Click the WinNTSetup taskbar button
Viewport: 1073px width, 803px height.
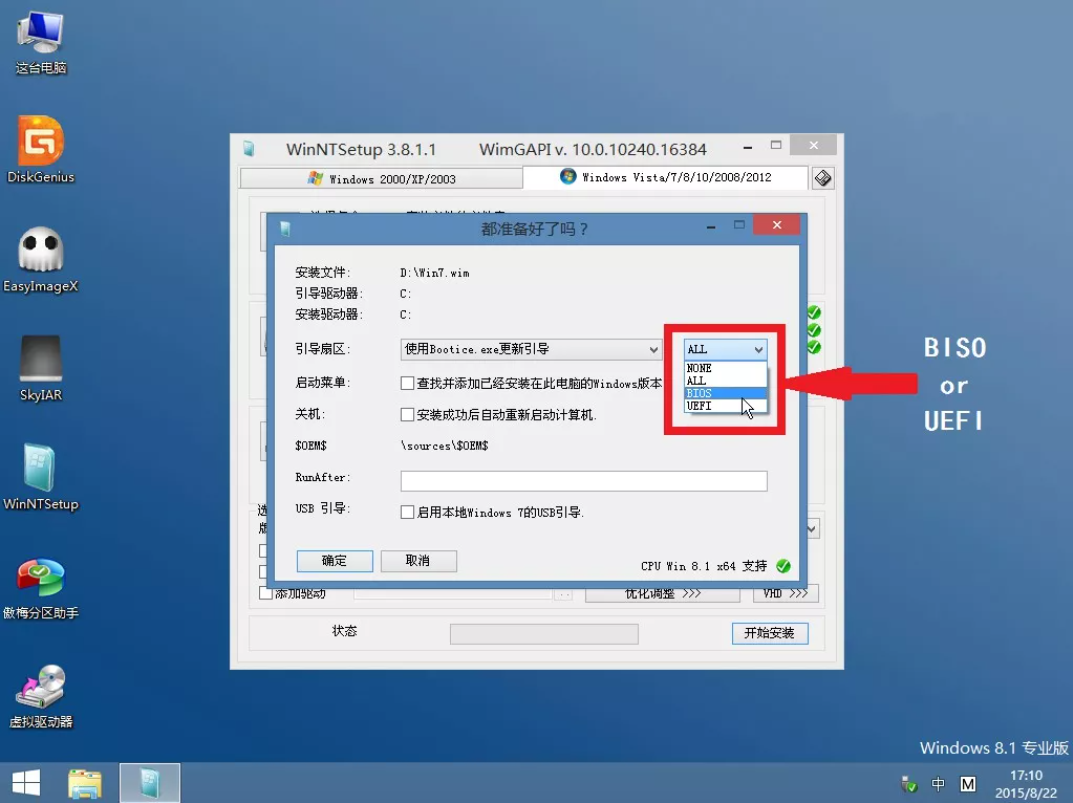[150, 782]
